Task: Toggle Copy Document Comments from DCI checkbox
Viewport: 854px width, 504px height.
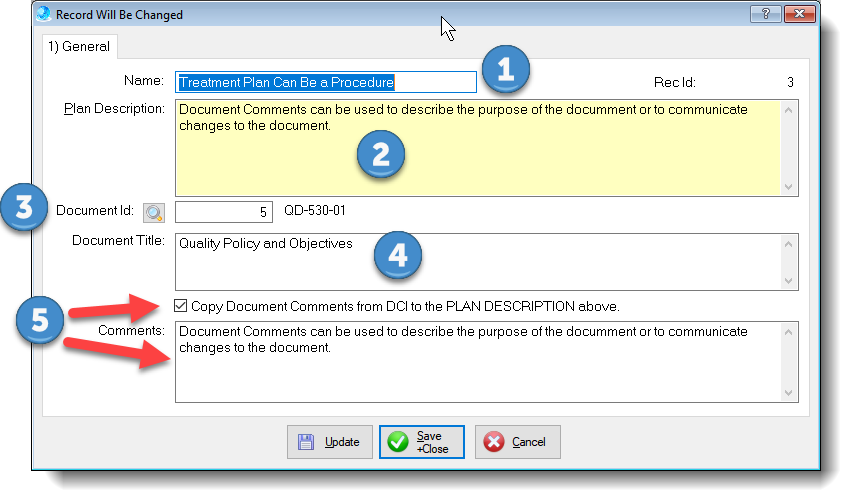Action: 180,306
